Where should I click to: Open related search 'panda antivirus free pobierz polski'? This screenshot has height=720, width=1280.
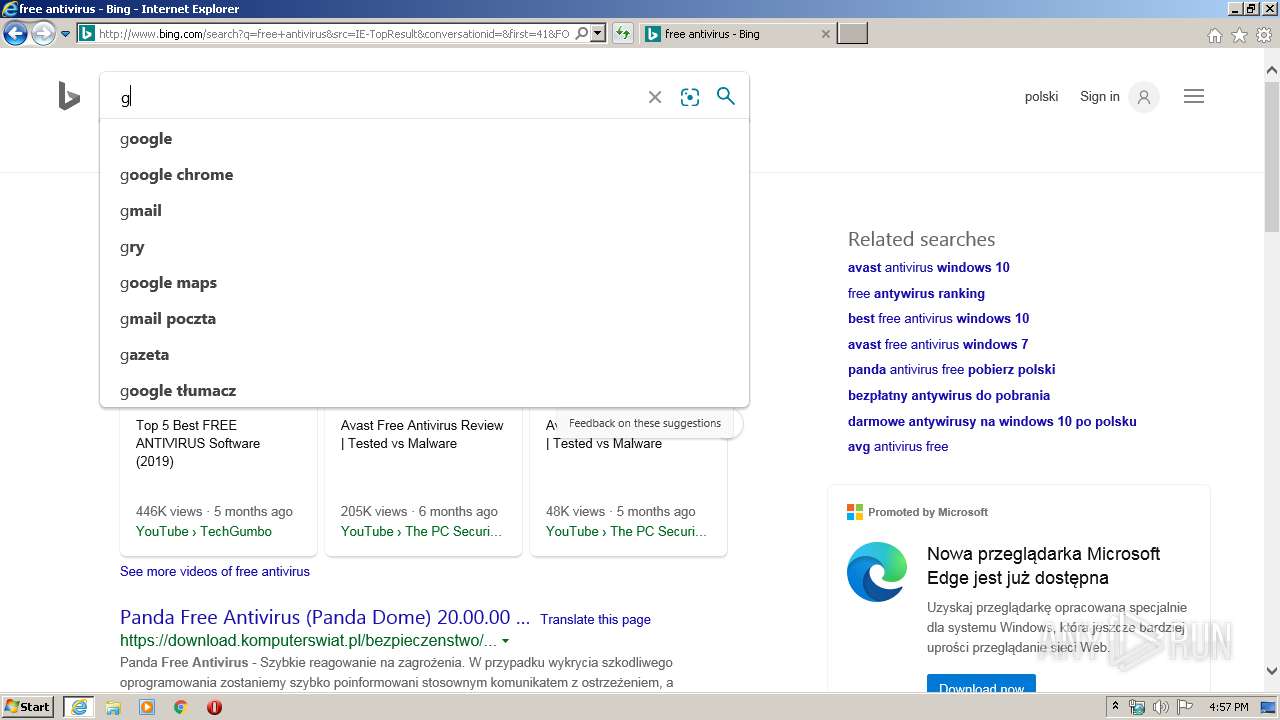952,369
